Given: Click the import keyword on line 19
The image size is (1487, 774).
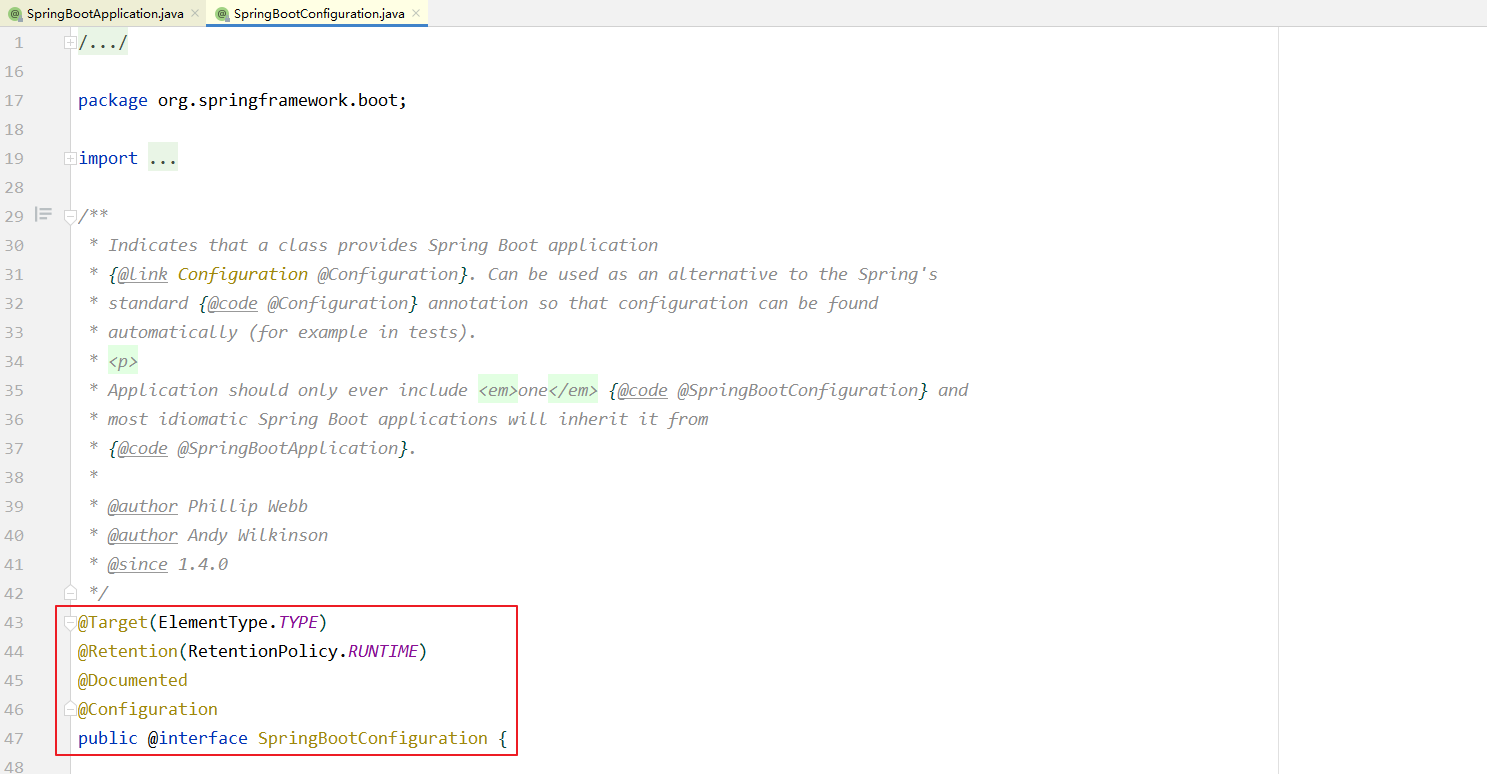Looking at the screenshot, I should (x=108, y=158).
